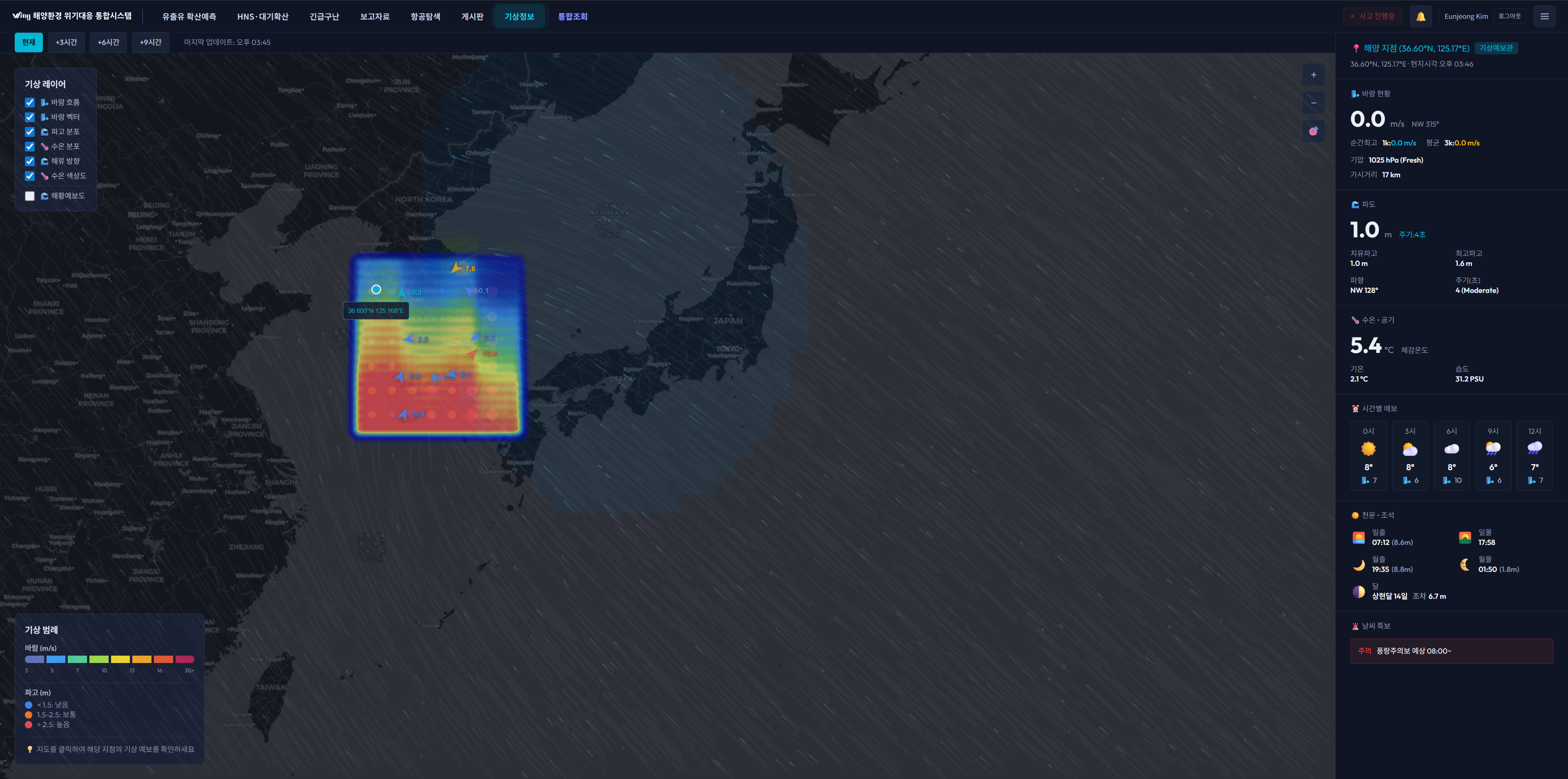The width and height of the screenshot is (1568, 779).
Task: Zoom out with the map minus button
Action: click(x=1313, y=103)
